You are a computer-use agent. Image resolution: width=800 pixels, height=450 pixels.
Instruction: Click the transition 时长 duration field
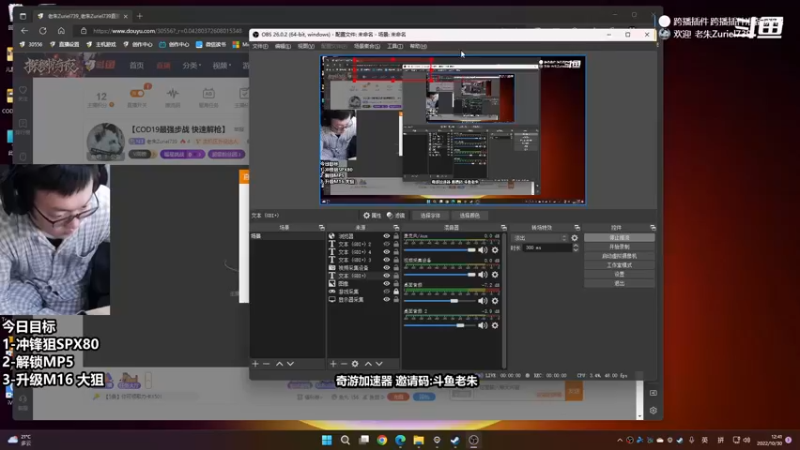point(546,247)
